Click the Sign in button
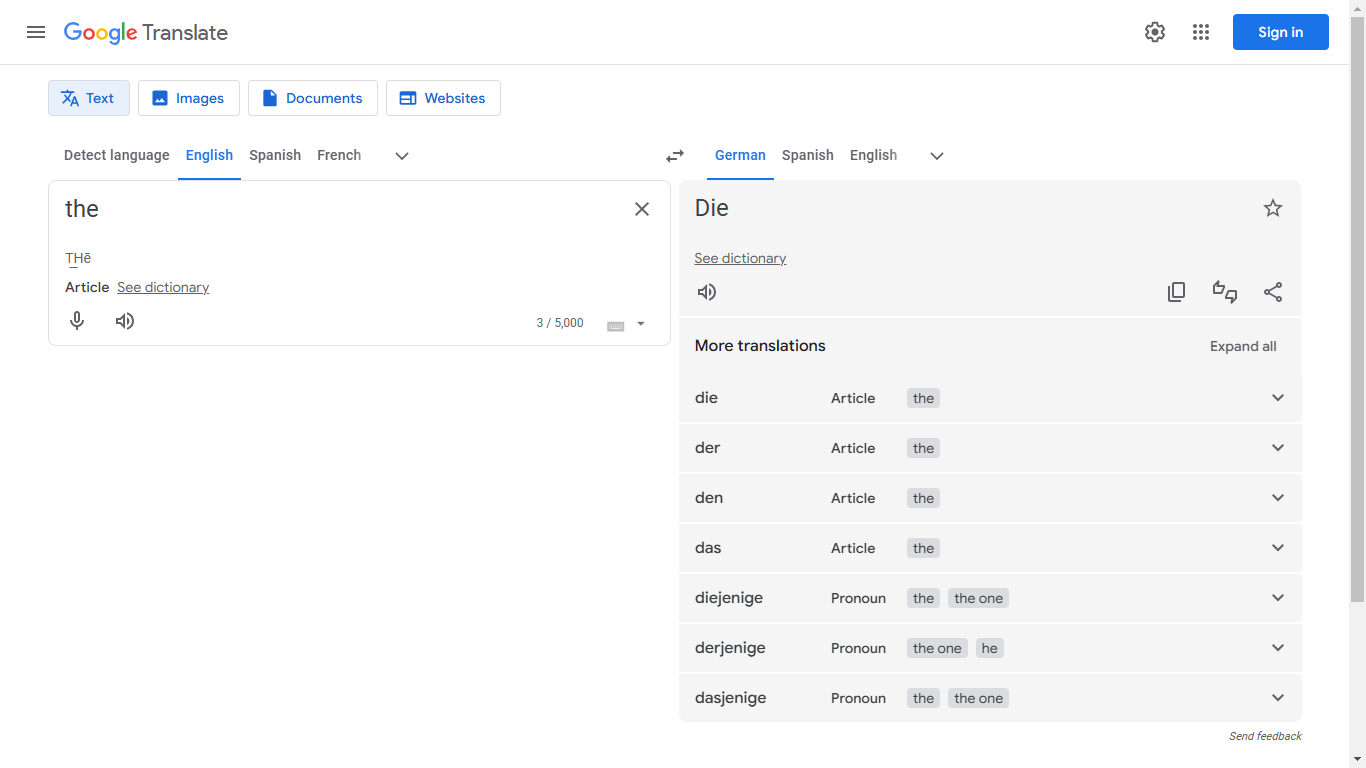 tap(1280, 32)
